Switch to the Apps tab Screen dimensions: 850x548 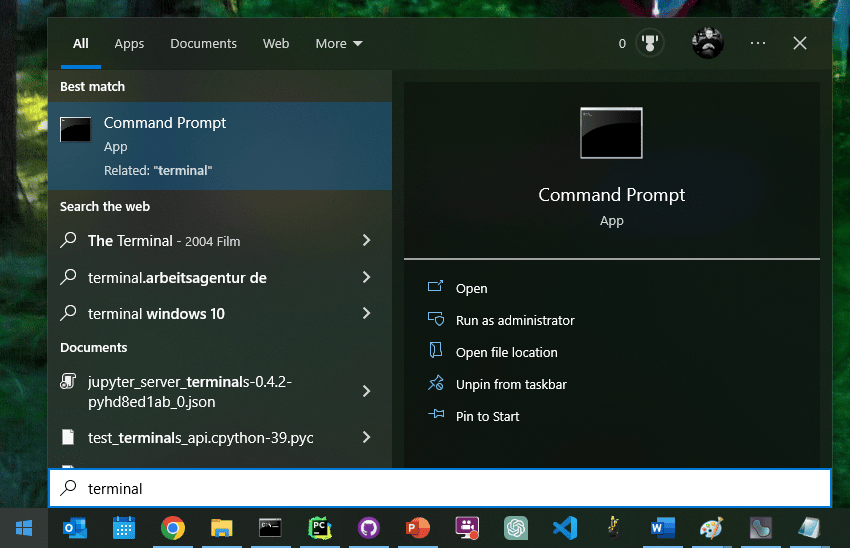129,44
